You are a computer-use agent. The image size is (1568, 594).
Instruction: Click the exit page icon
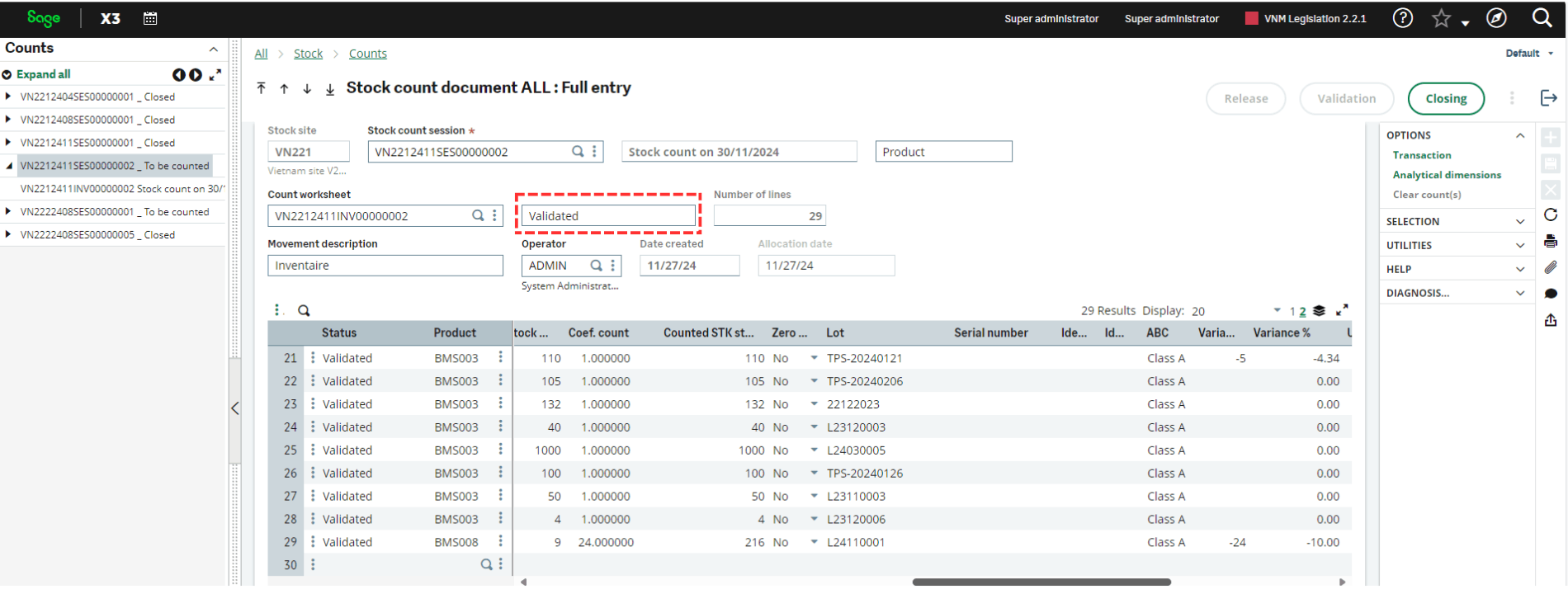(1549, 98)
